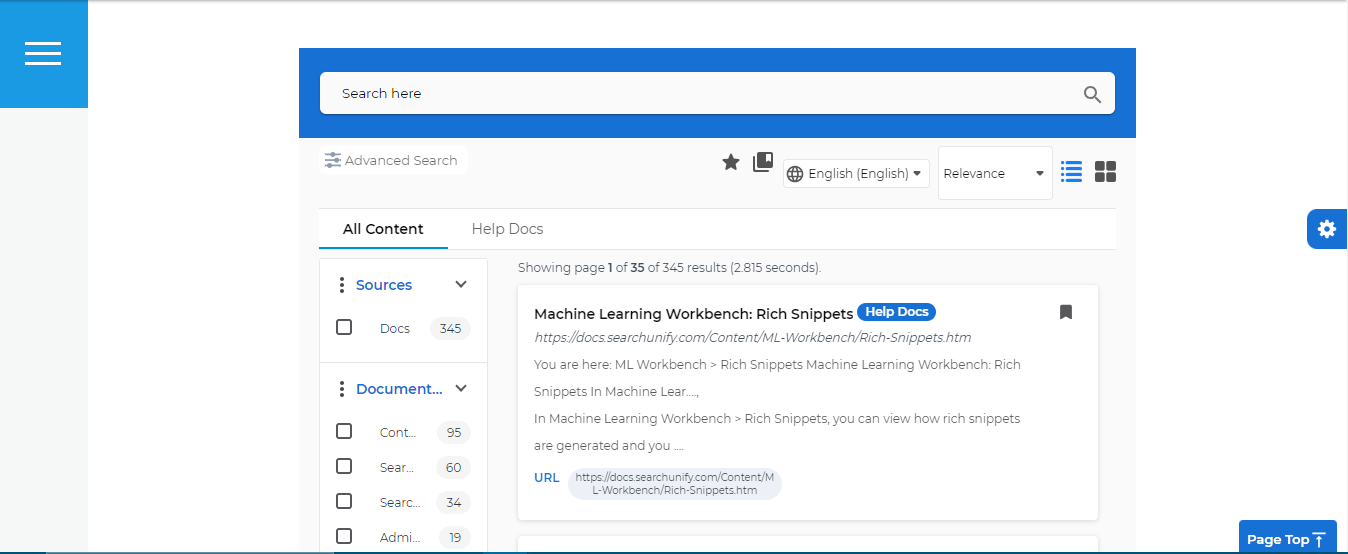Open saved bookmarks list icon
Screen dimensions: 1348x554
pos(763,162)
